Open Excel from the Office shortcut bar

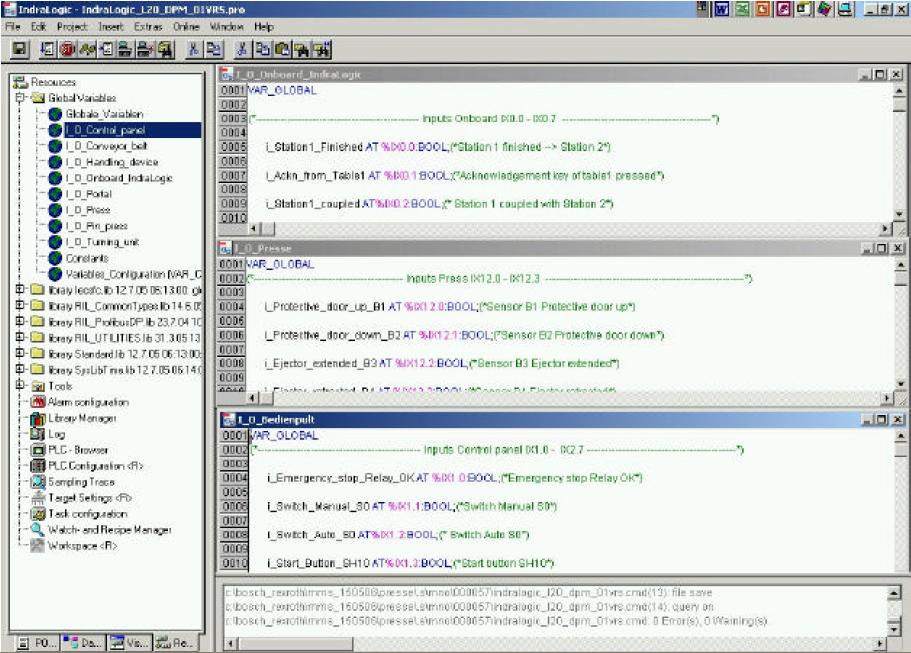click(x=743, y=9)
